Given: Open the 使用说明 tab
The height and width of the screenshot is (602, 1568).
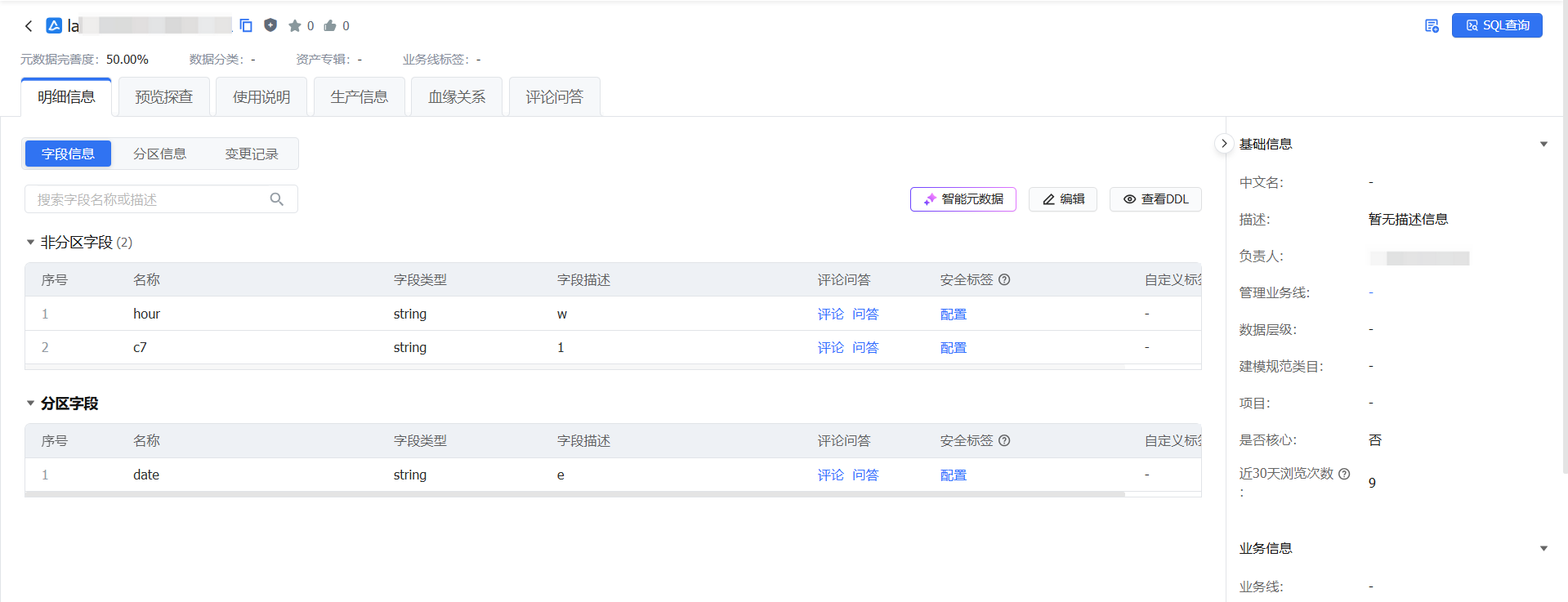Looking at the screenshot, I should click(261, 97).
